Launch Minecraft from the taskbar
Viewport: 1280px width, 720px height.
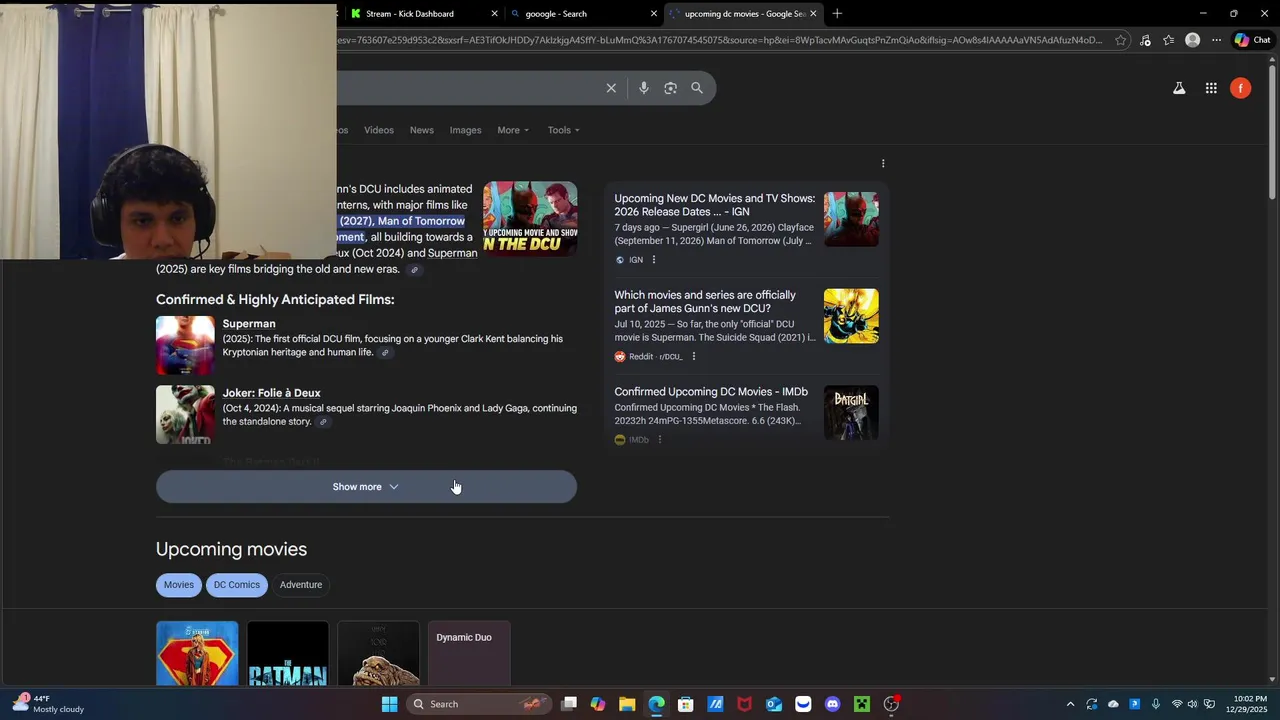862,704
